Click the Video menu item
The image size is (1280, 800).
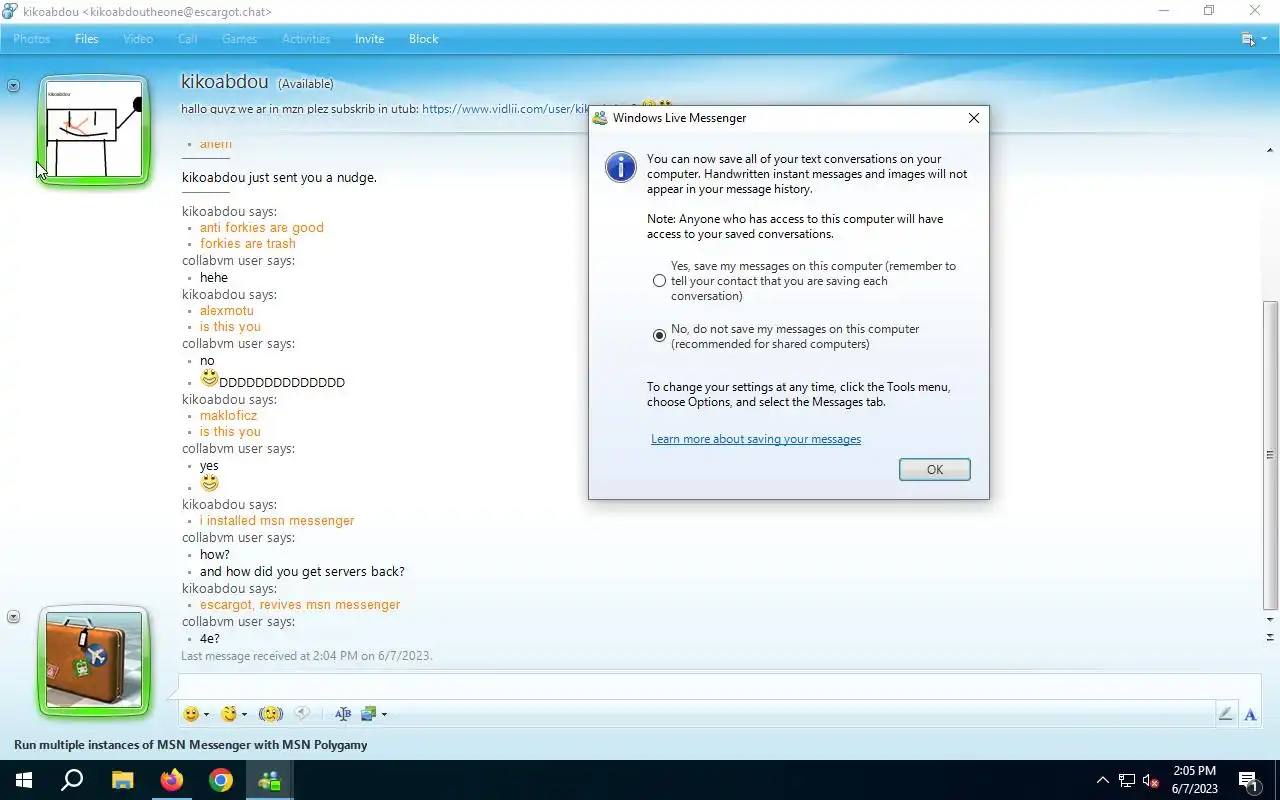[138, 39]
